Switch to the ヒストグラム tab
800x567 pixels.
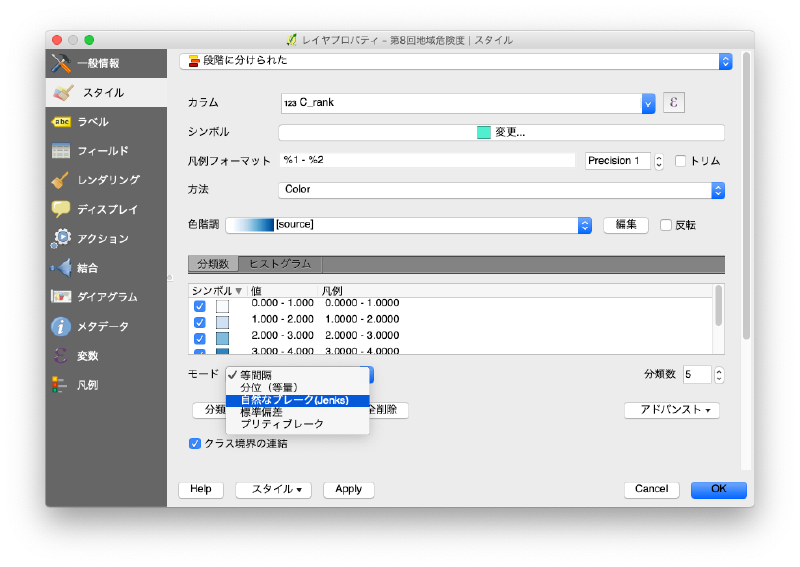[280, 264]
